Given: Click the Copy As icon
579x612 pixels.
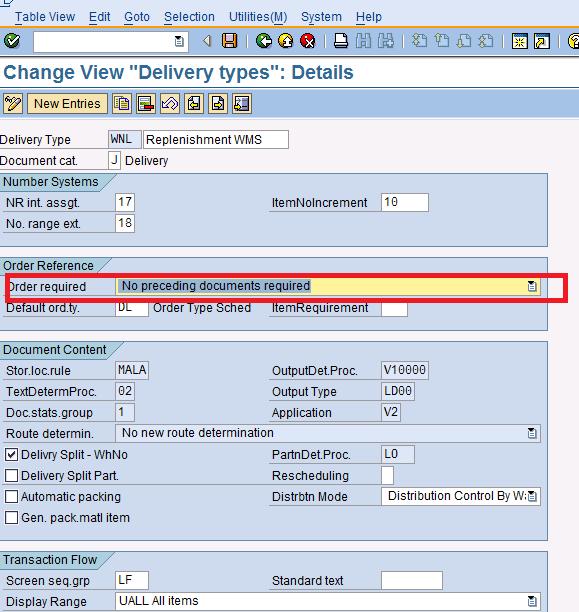Looking at the screenshot, I should pos(122,104).
